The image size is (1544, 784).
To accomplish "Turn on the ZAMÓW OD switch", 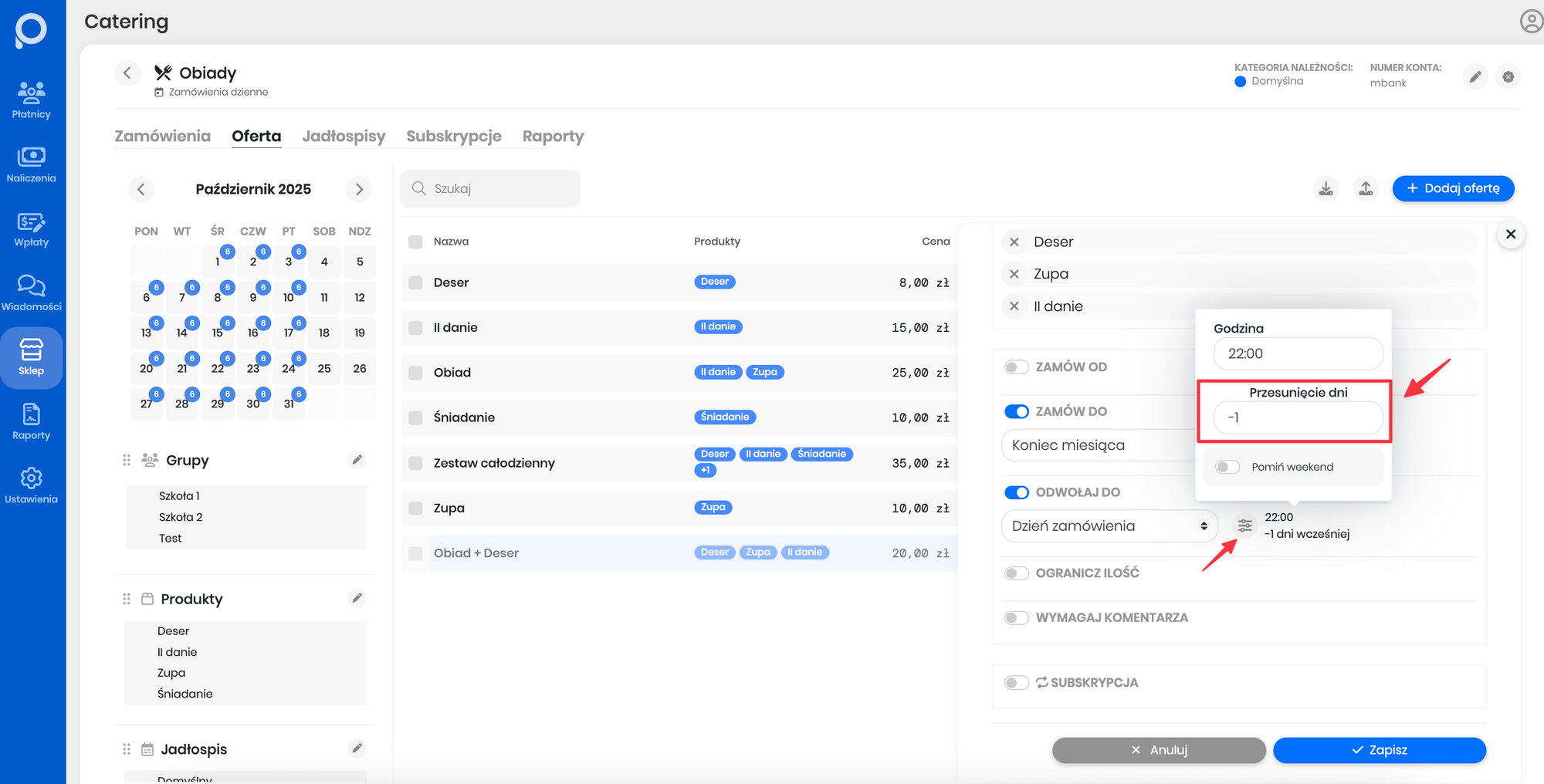I will [x=1017, y=367].
